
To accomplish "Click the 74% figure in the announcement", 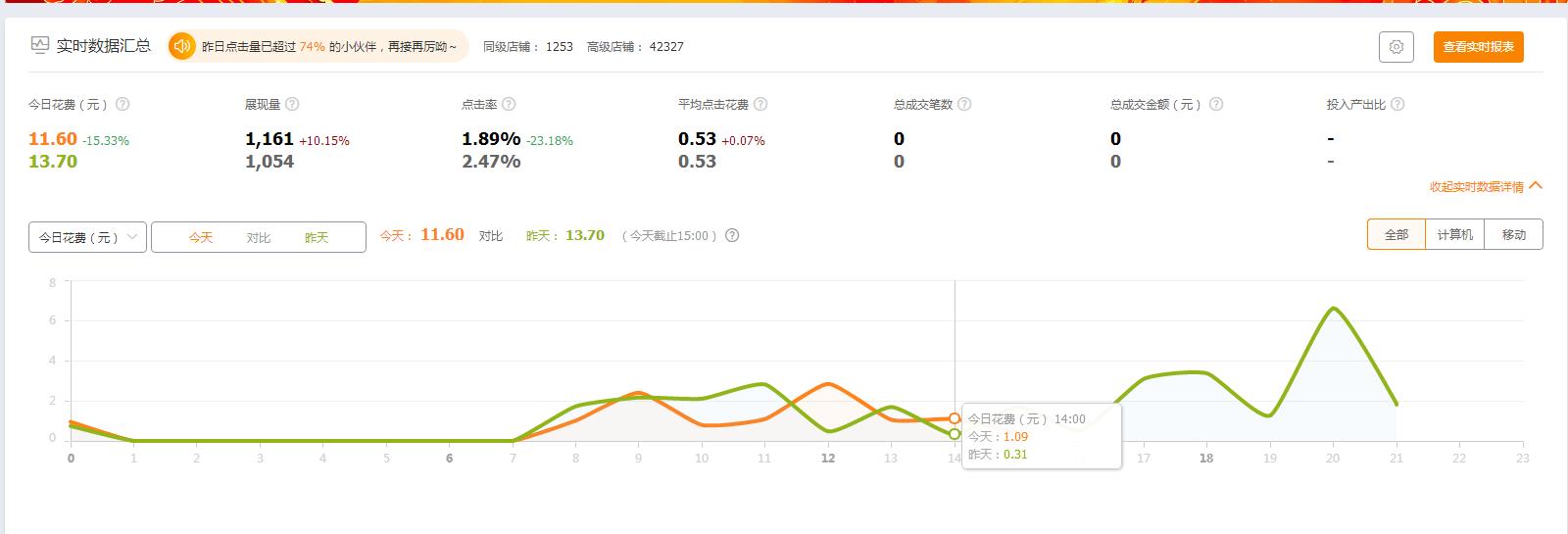I will coord(312,46).
